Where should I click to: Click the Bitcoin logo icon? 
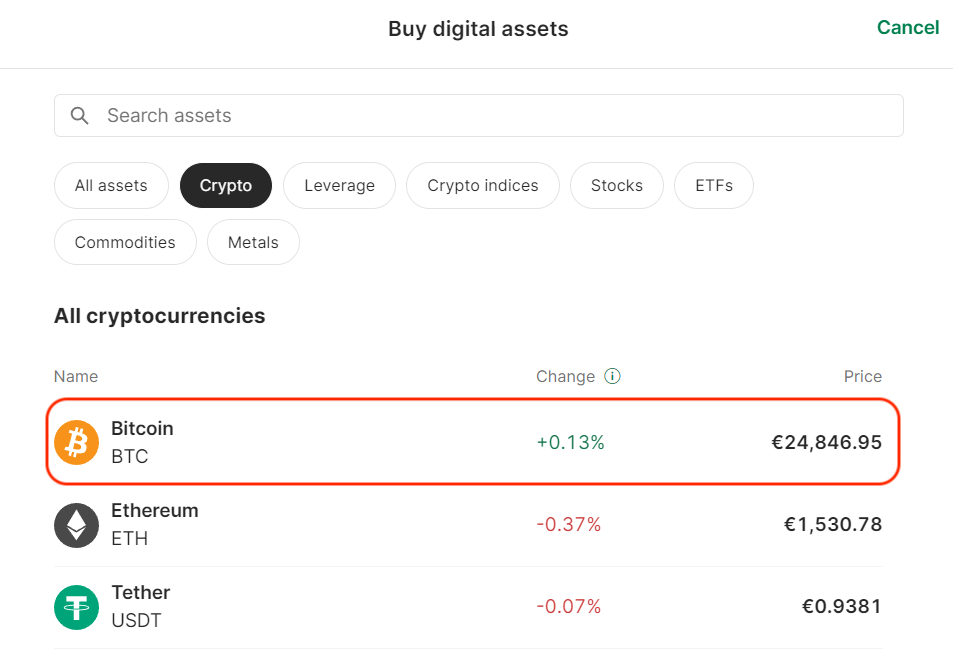pos(76,442)
